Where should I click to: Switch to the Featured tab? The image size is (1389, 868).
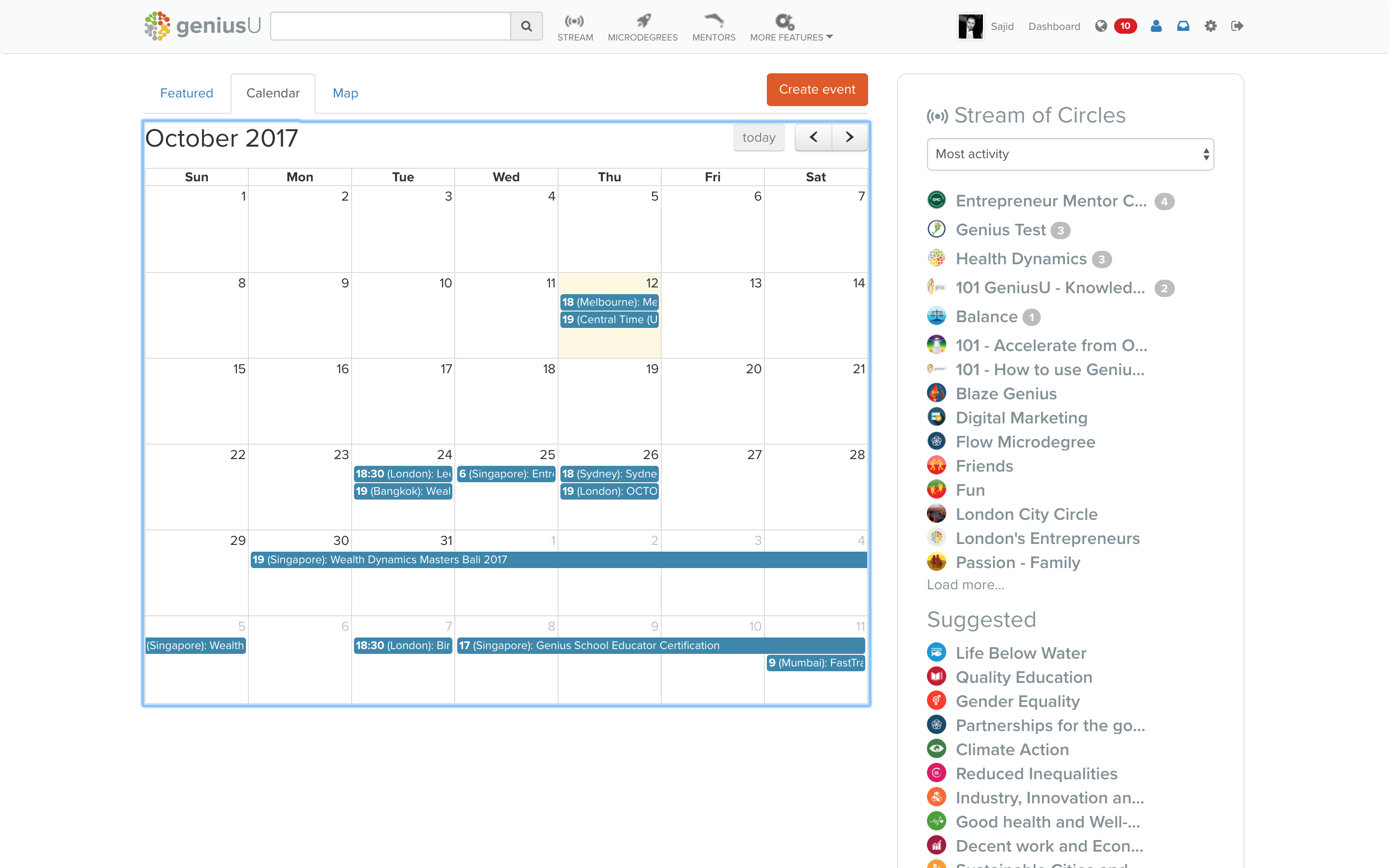click(187, 93)
